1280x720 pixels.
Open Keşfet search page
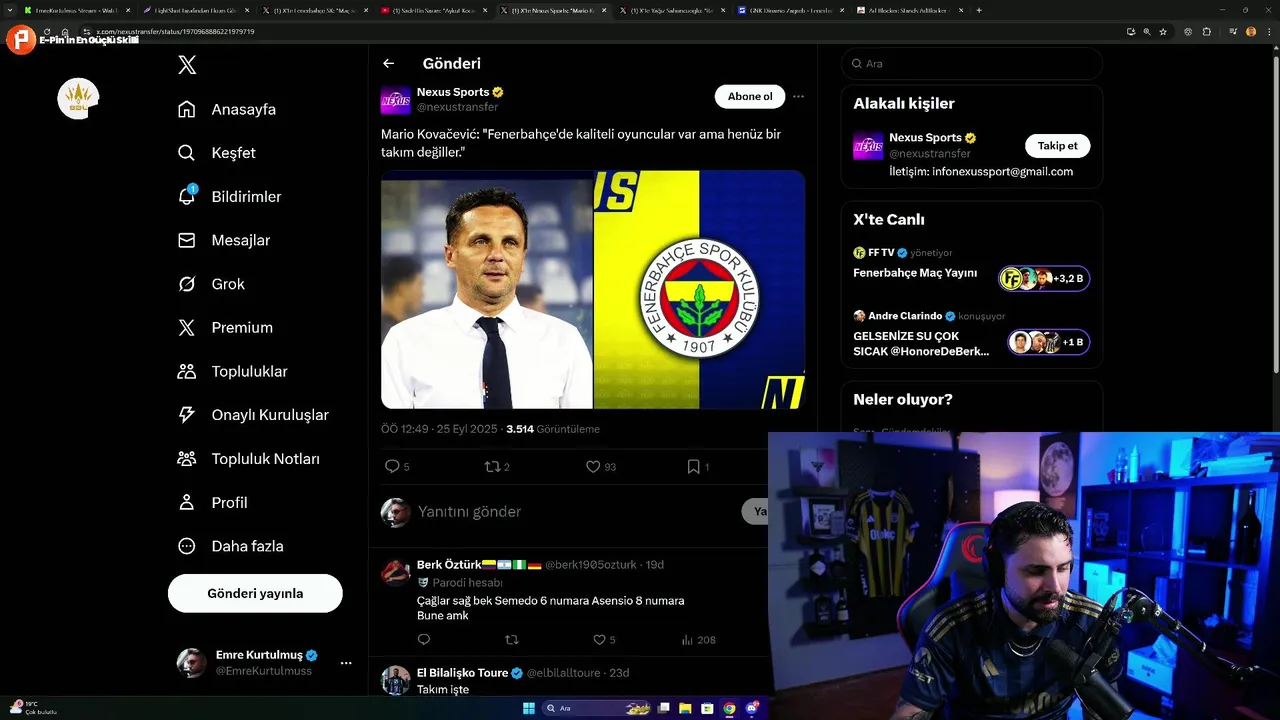[x=217, y=153]
